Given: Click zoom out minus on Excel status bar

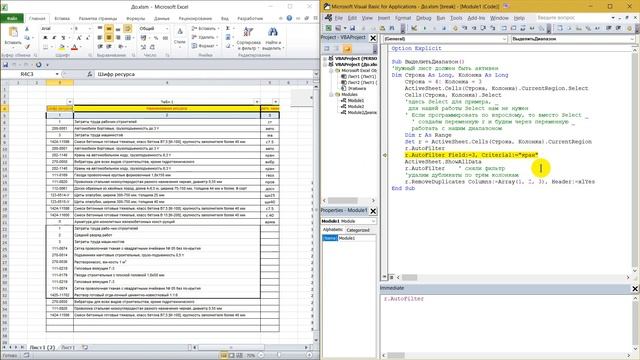Looking at the screenshot, I should [x=261, y=355].
